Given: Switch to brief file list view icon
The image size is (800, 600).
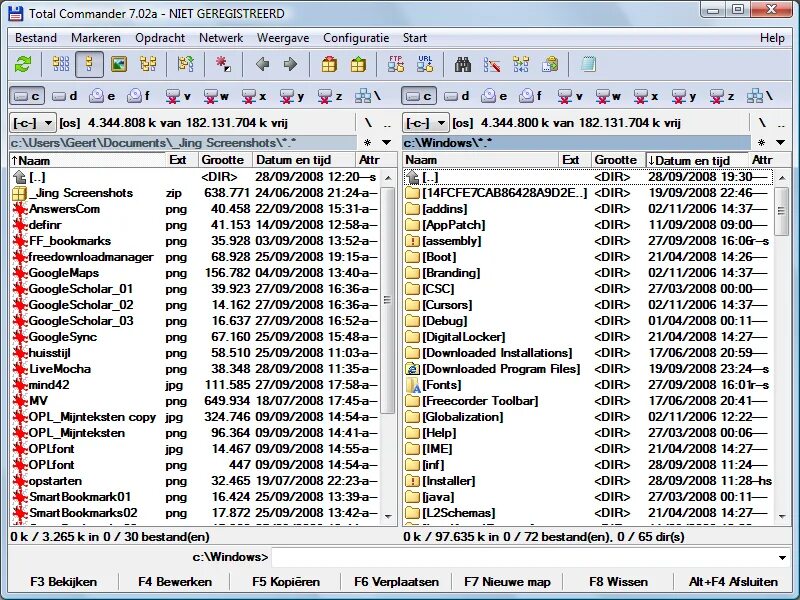Looking at the screenshot, I should tap(61, 64).
